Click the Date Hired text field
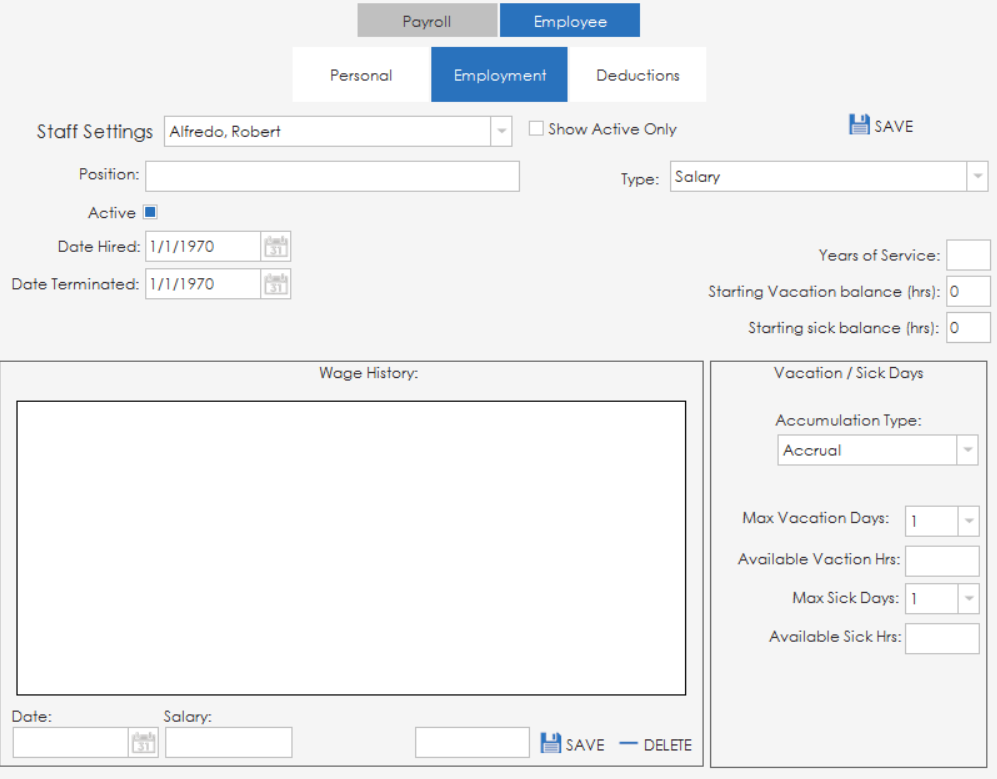 (x=203, y=246)
